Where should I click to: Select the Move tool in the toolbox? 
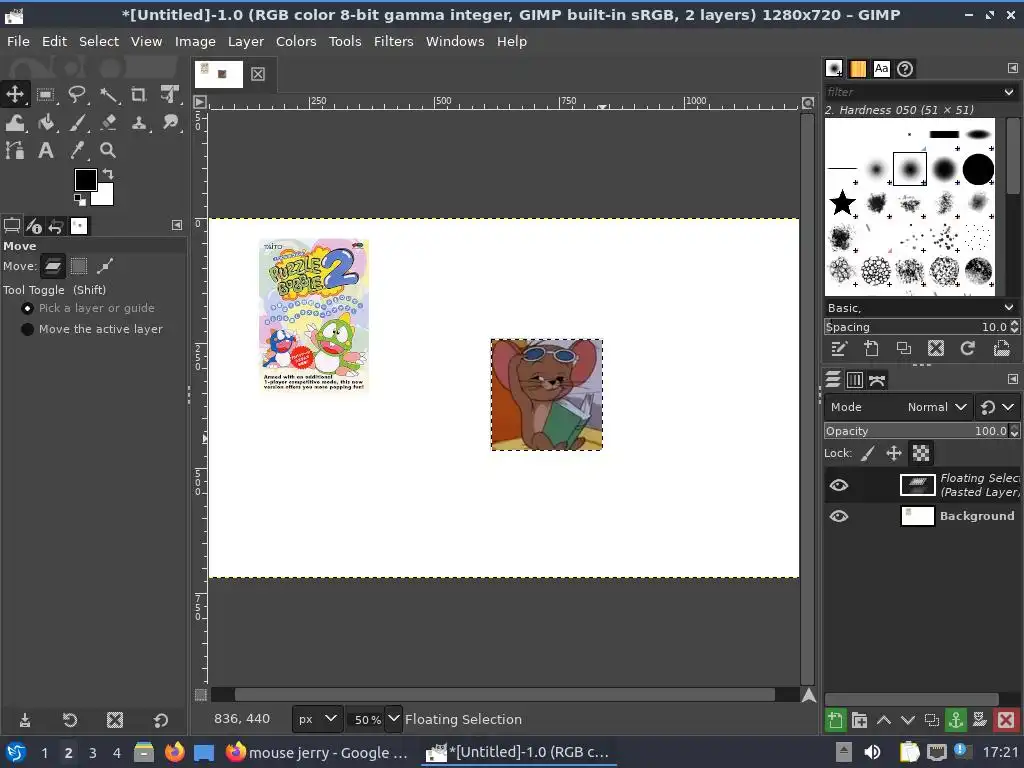click(x=15, y=94)
